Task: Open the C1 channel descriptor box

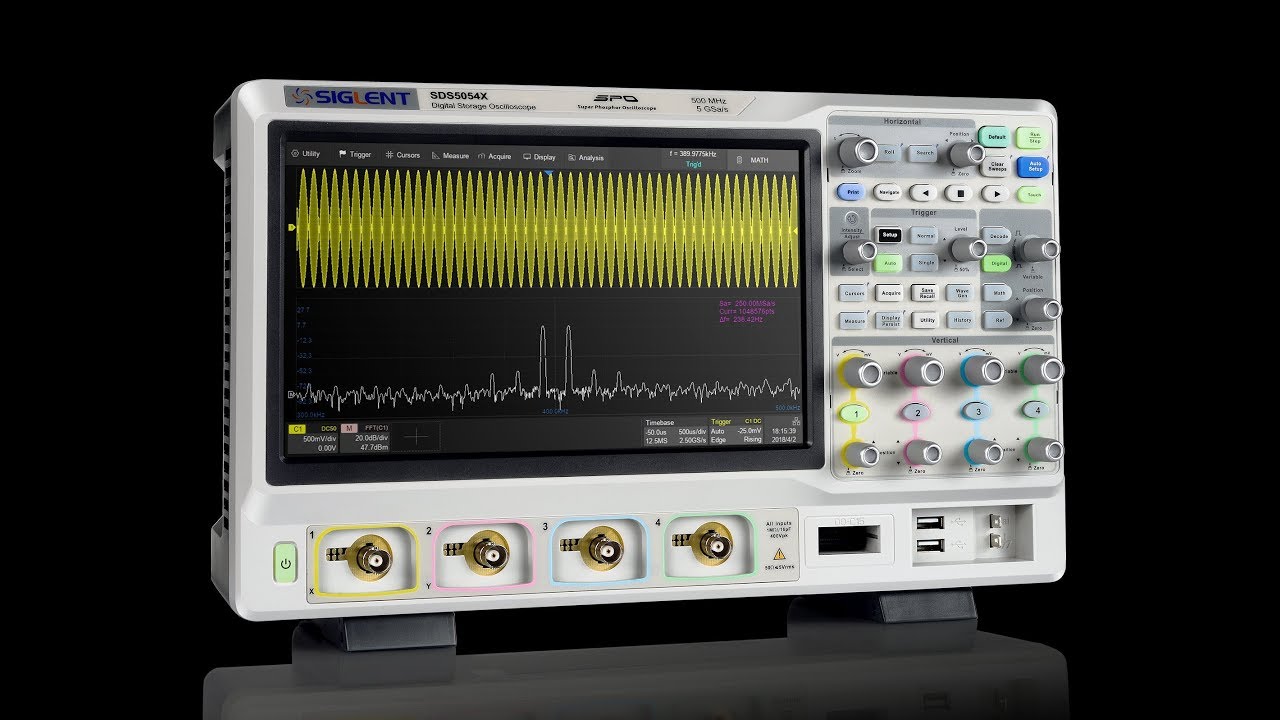Action: coord(313,438)
